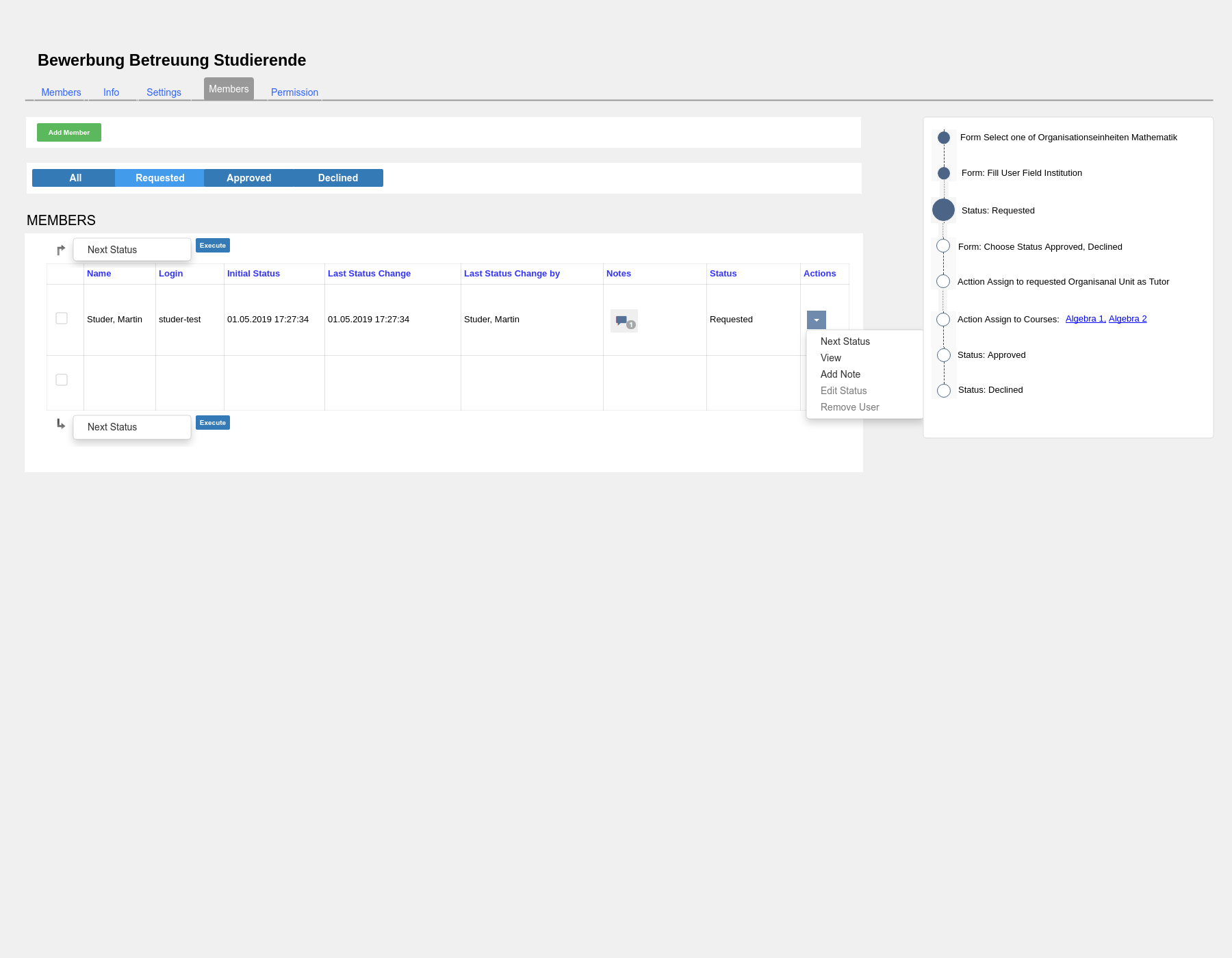Click the Choose Status form step circle
This screenshot has width=1232, height=958.
pos(943,246)
